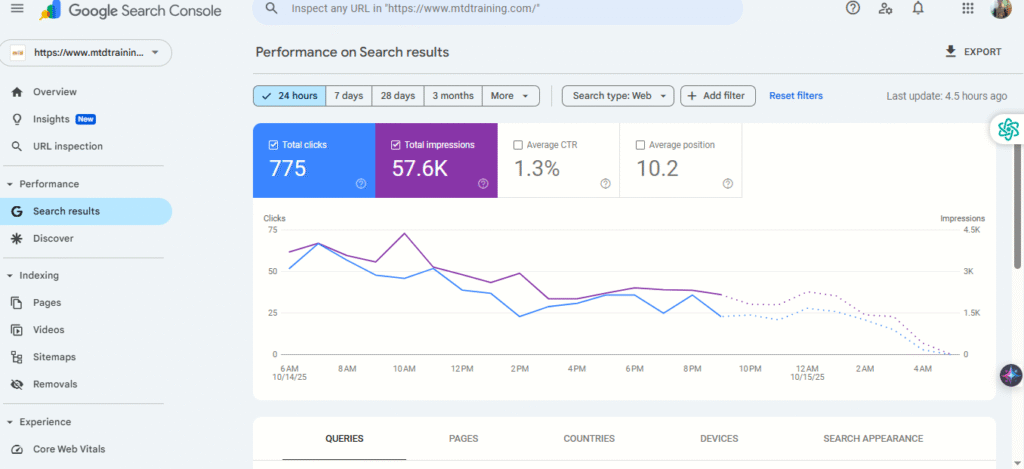Select the 7 days date range
The image size is (1024, 469).
[x=349, y=95]
